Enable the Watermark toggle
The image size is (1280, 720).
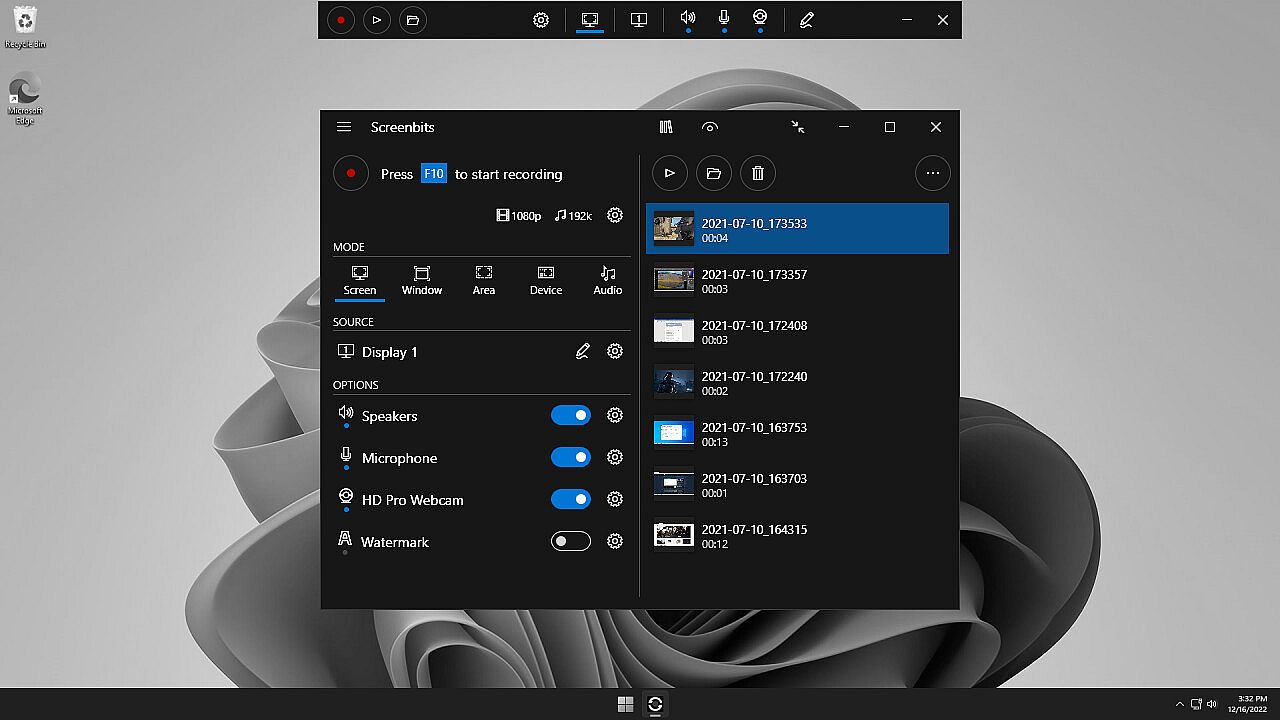571,541
